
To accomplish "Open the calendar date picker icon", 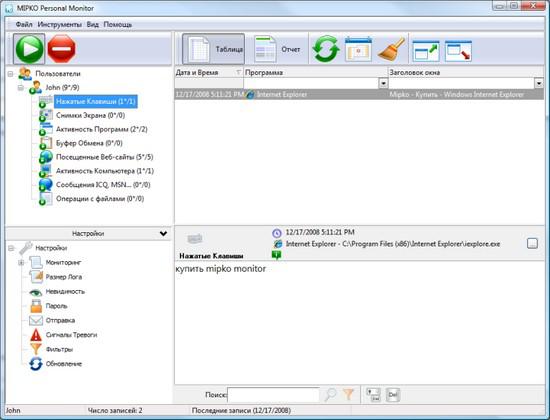I will [358, 49].
